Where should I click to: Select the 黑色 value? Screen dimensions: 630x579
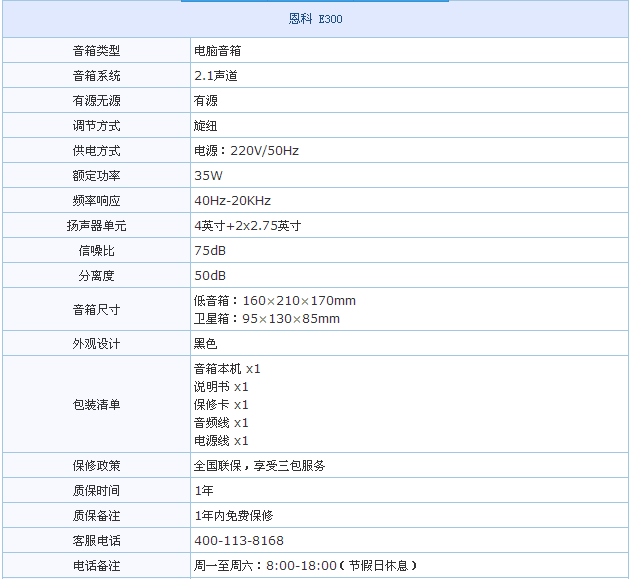click(206, 344)
